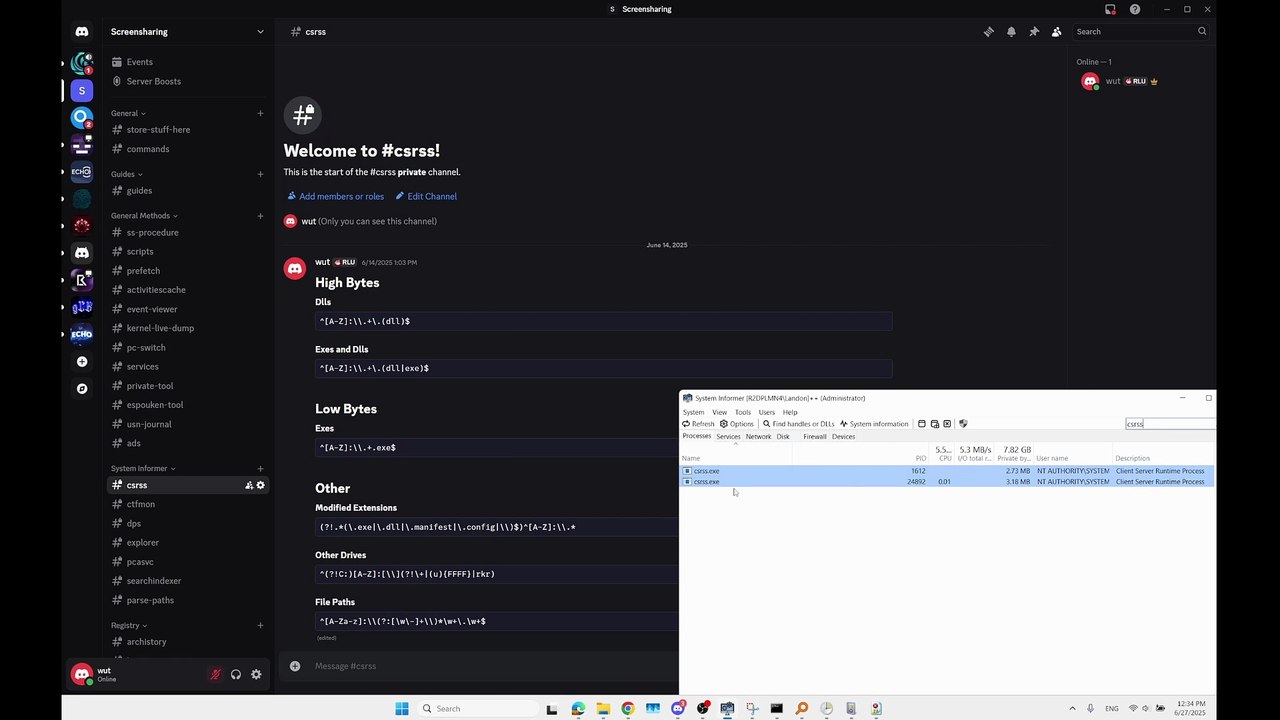Open the explorer channel

click(187, 543)
